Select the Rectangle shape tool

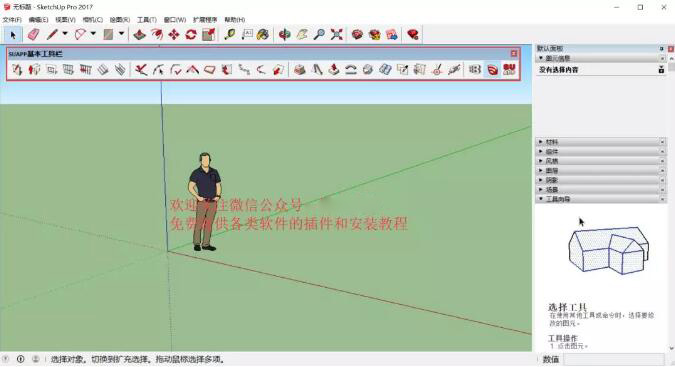point(108,34)
